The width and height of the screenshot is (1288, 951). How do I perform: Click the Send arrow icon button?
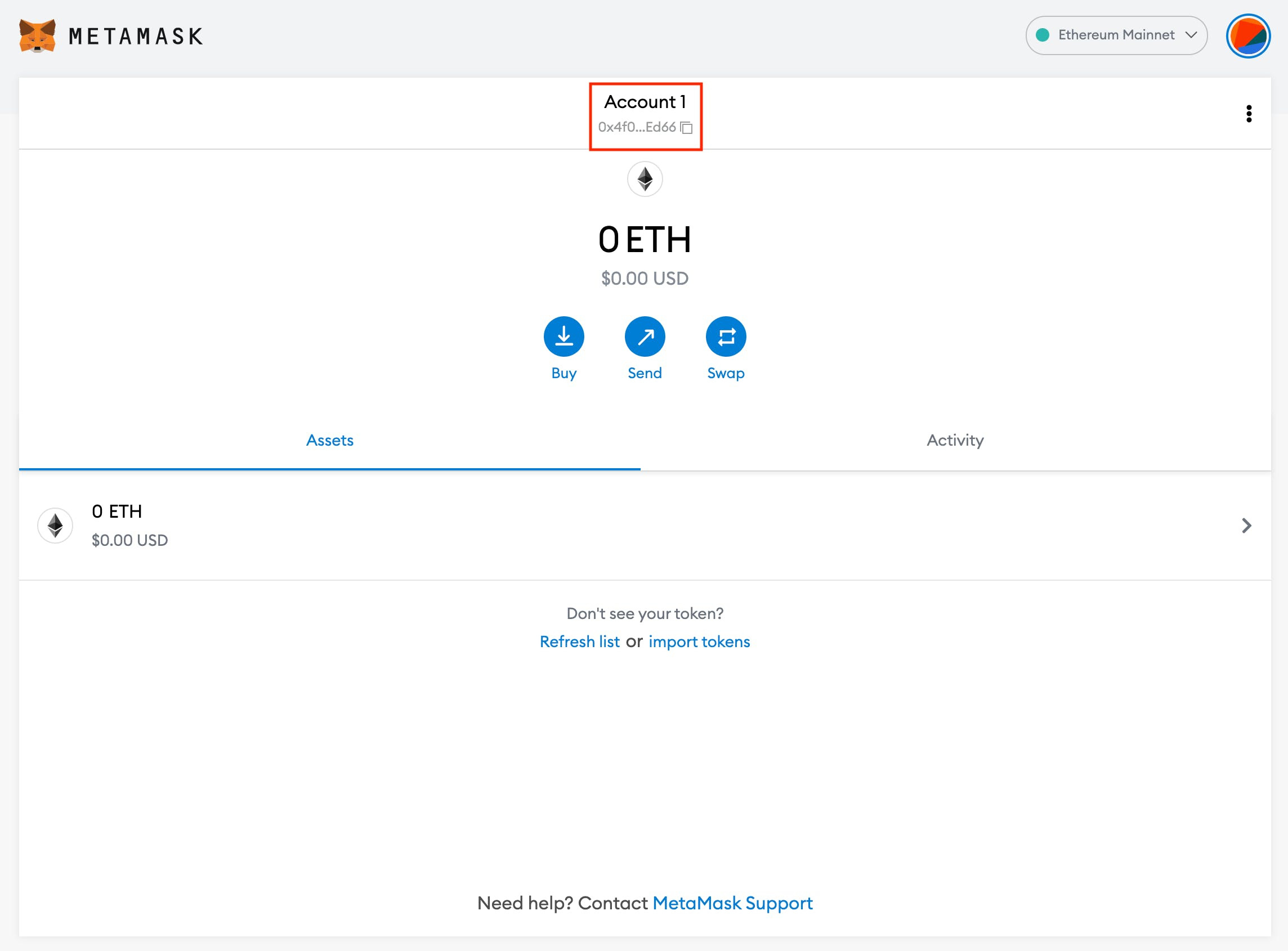coord(645,336)
